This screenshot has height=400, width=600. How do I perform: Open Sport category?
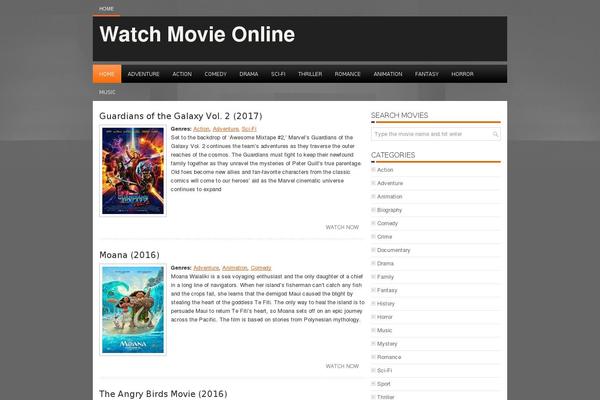point(383,384)
